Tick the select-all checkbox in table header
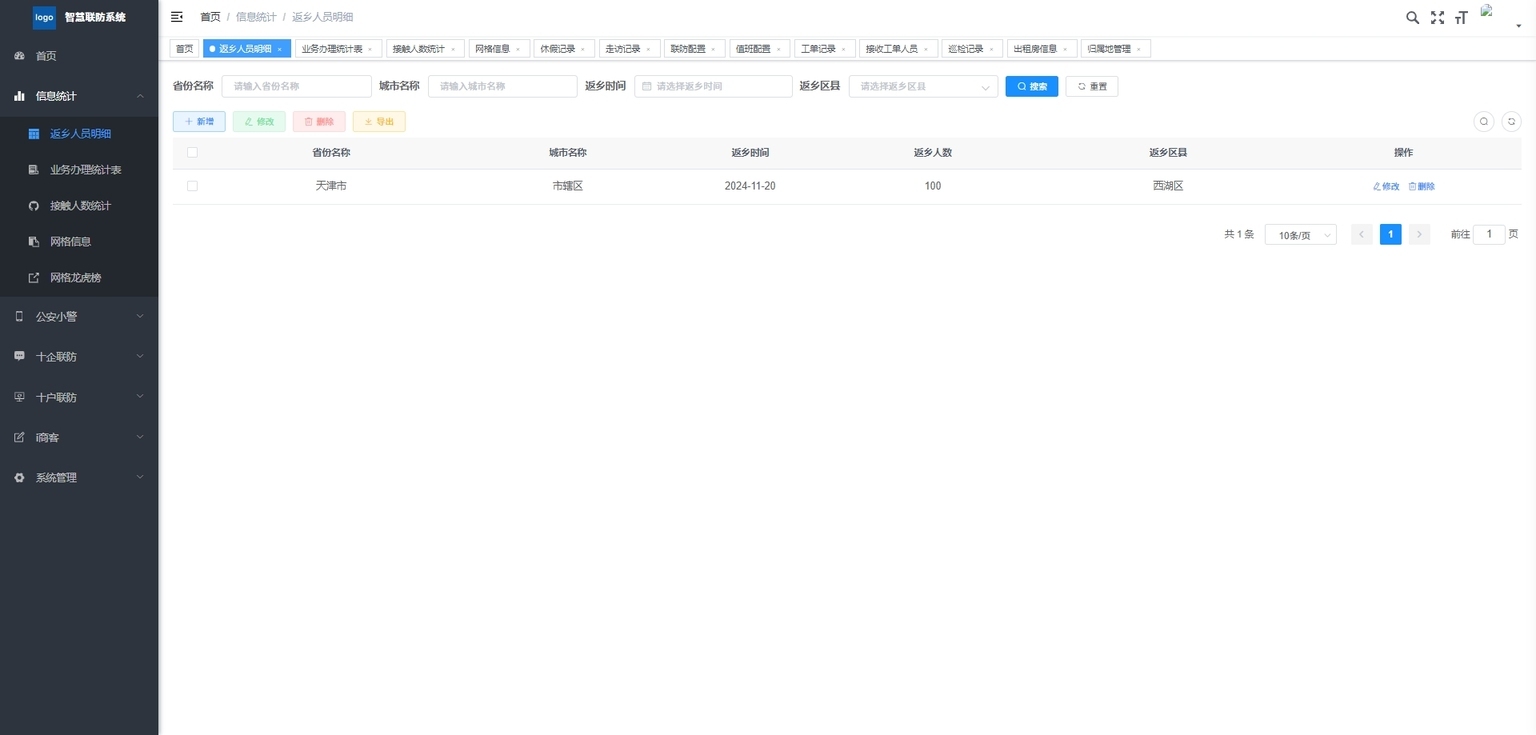The width and height of the screenshot is (1536, 735). [192, 153]
